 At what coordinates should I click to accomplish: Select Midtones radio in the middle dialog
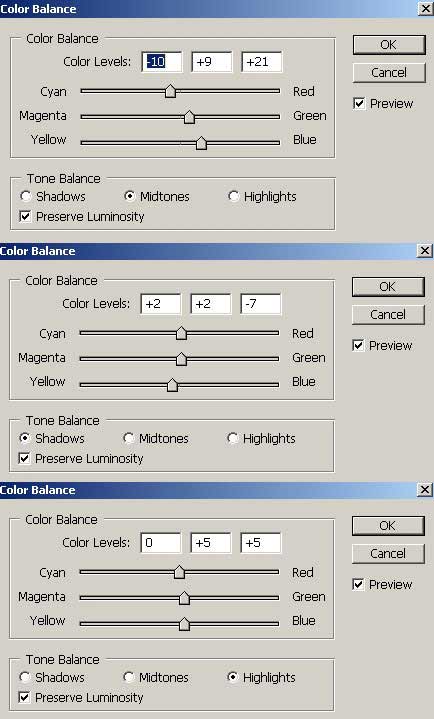(129, 438)
